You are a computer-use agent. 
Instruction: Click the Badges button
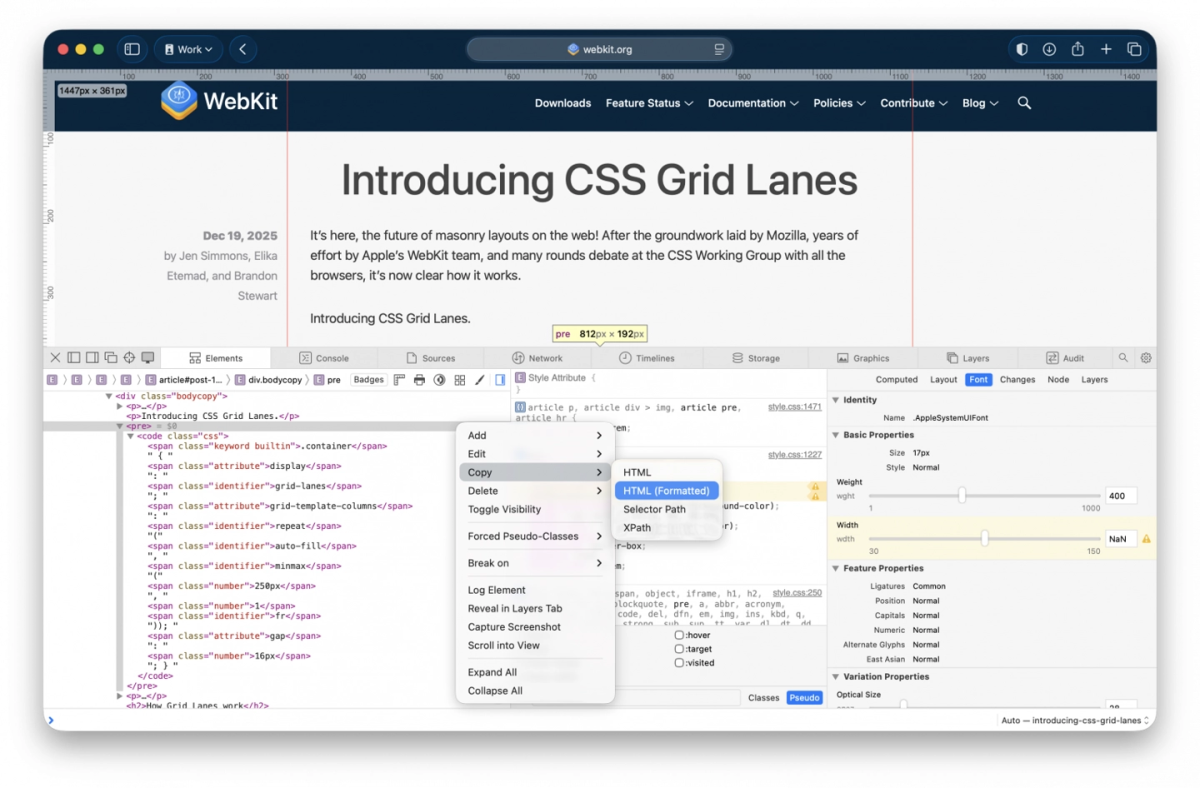[369, 380]
